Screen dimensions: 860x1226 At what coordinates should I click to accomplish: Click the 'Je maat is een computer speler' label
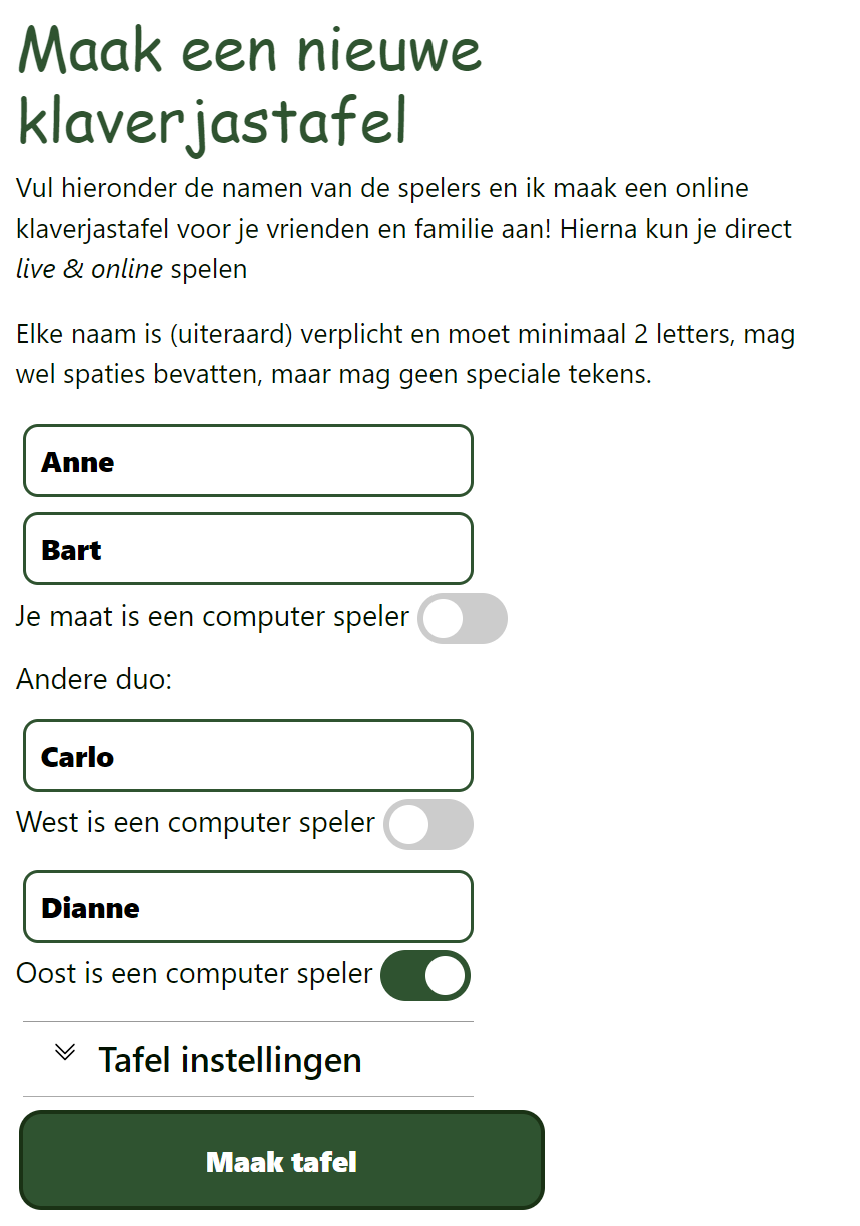[x=212, y=617]
